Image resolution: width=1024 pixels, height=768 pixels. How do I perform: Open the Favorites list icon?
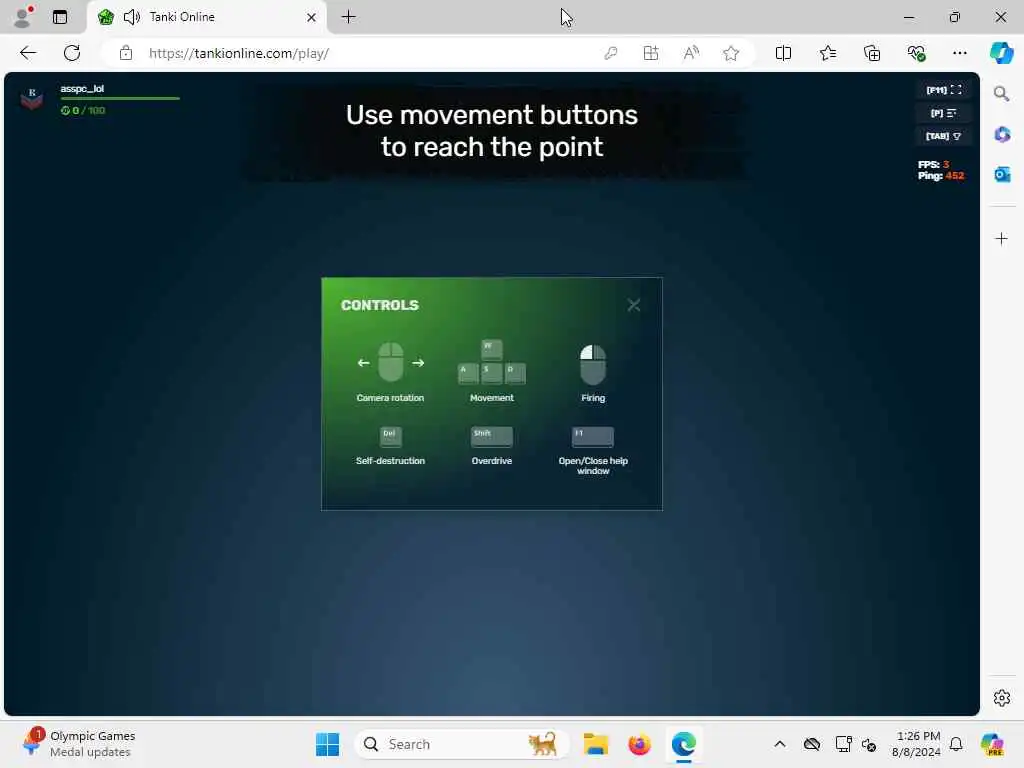827,54
